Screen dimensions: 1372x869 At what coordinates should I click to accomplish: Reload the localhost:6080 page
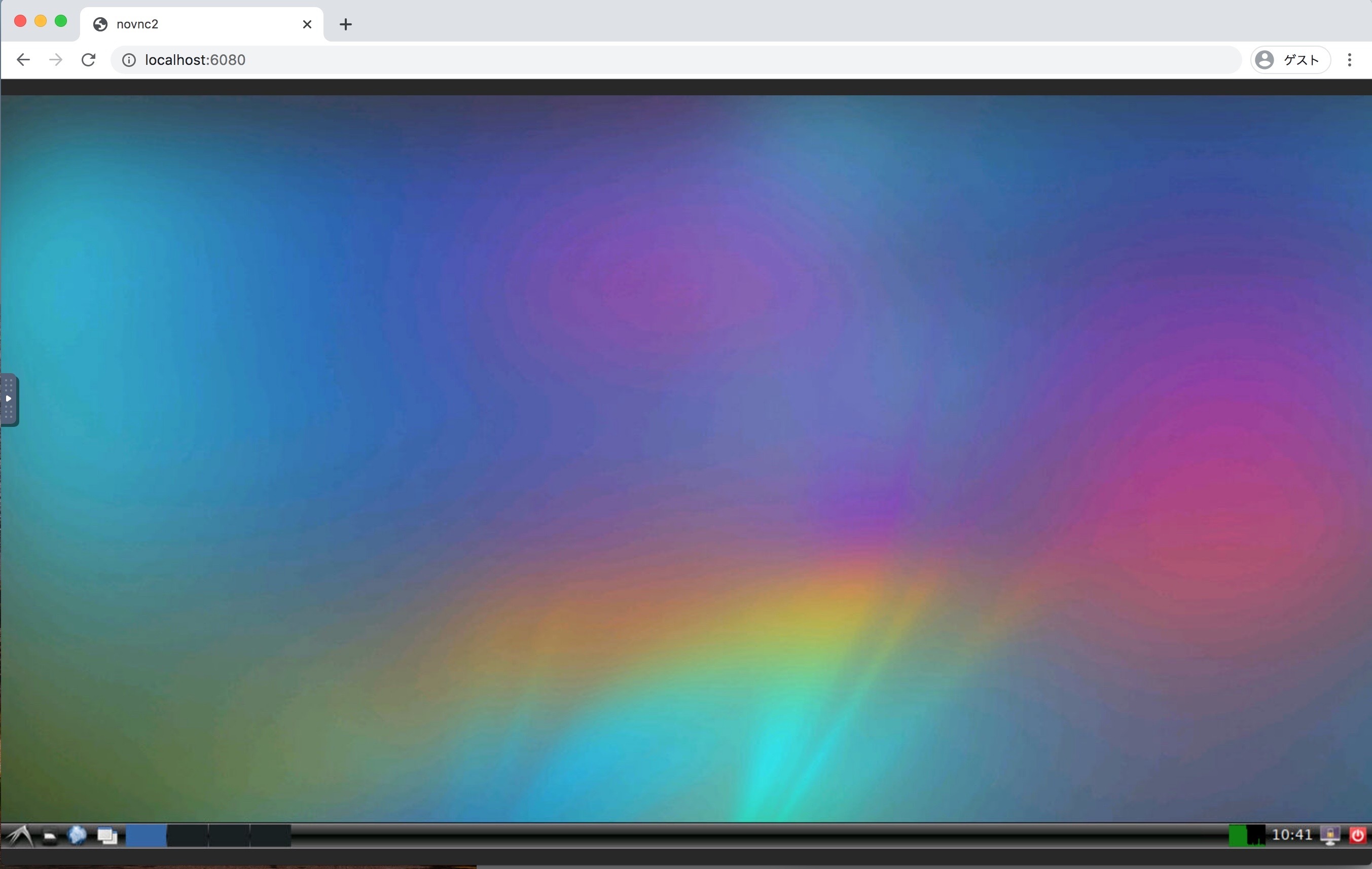point(88,60)
